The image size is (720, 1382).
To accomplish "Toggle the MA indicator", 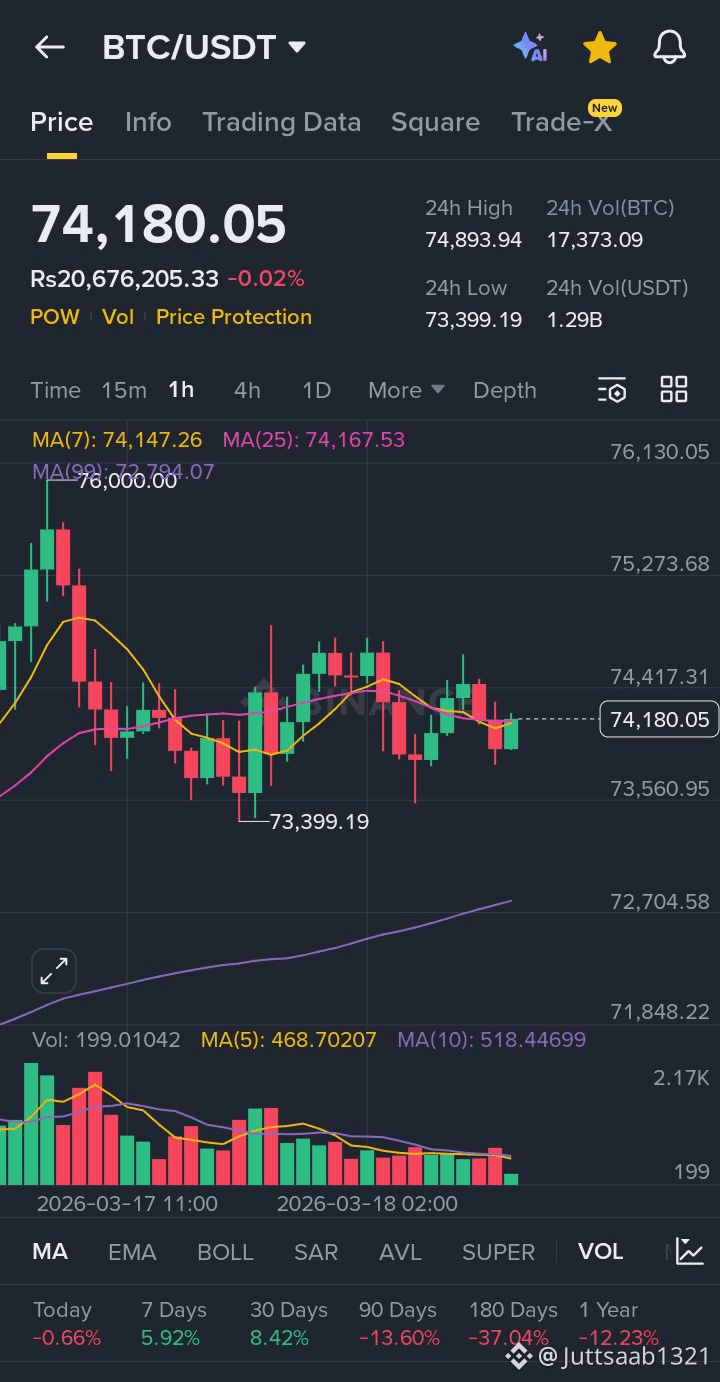I will pyautogui.click(x=50, y=1252).
